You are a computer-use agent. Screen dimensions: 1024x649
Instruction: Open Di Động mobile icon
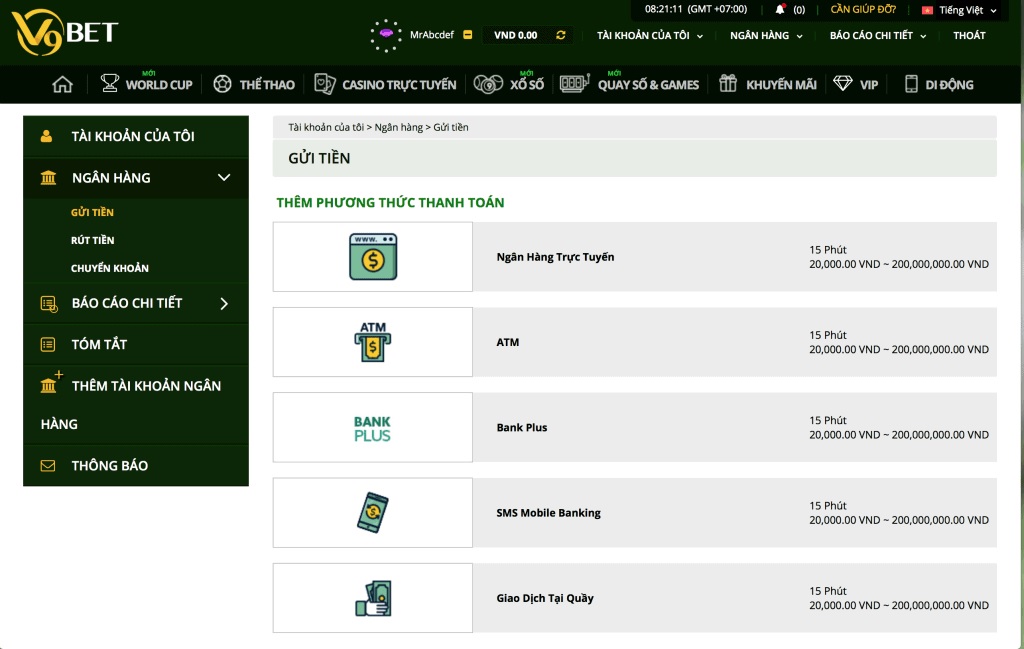908,85
